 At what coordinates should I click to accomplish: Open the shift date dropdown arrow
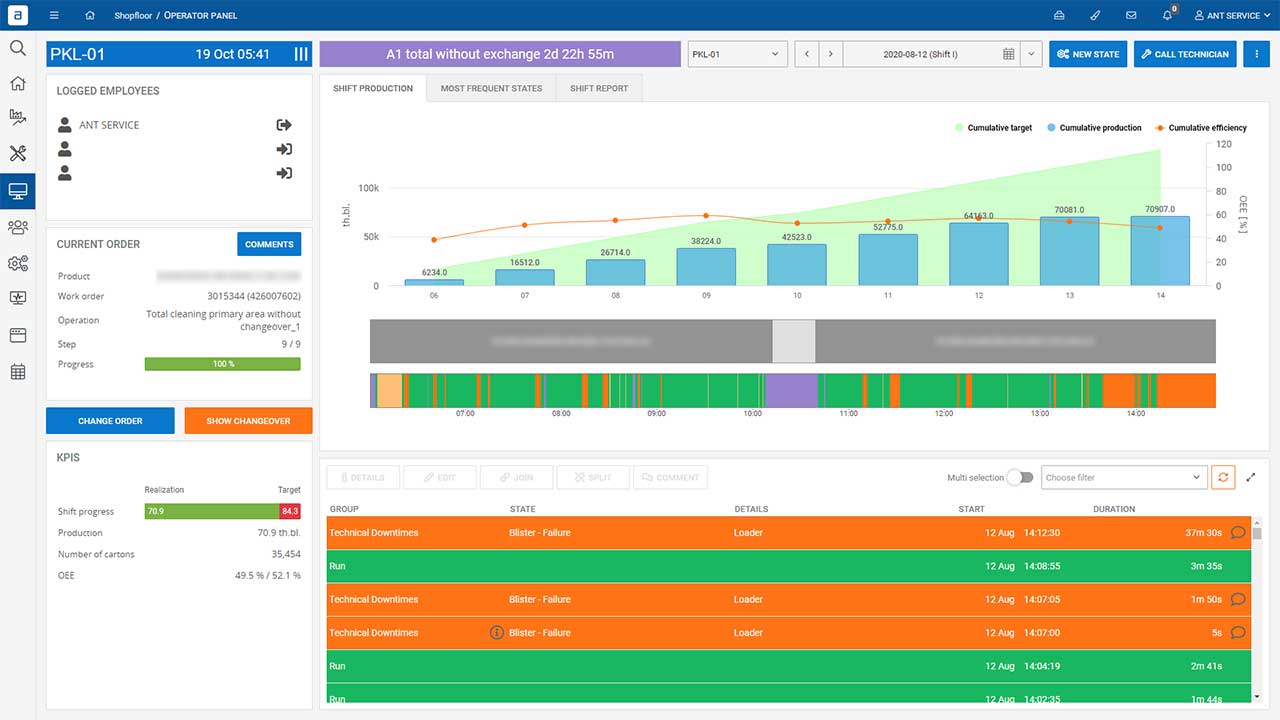[x=1032, y=54]
